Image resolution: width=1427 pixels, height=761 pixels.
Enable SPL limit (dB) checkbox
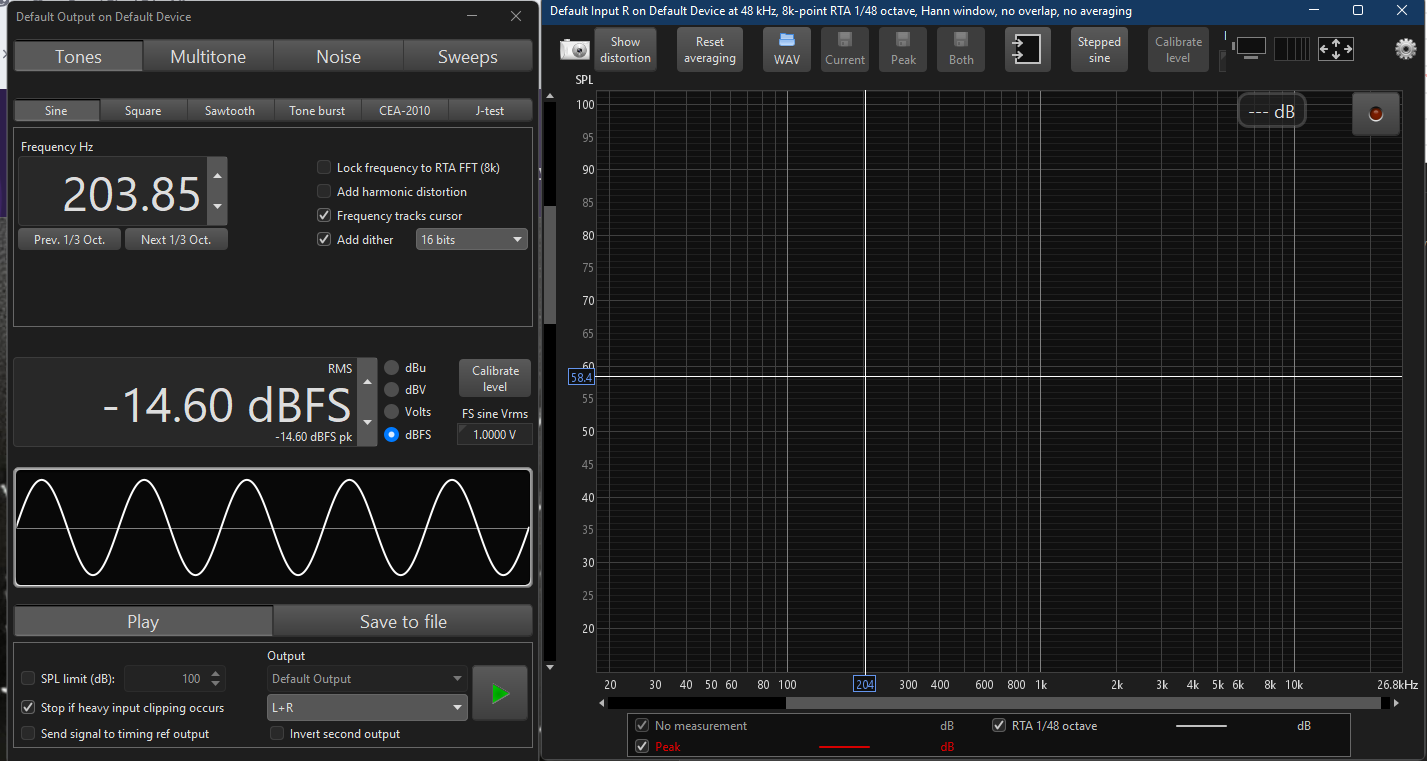pyautogui.click(x=28, y=679)
